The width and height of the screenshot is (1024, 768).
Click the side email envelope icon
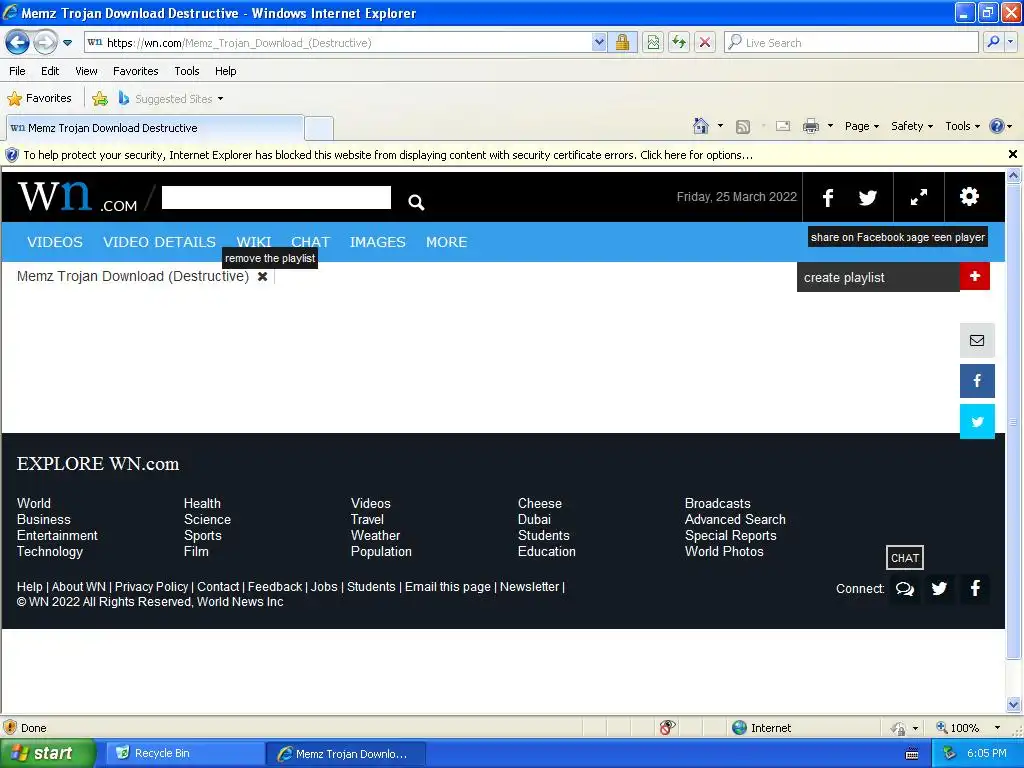click(977, 340)
